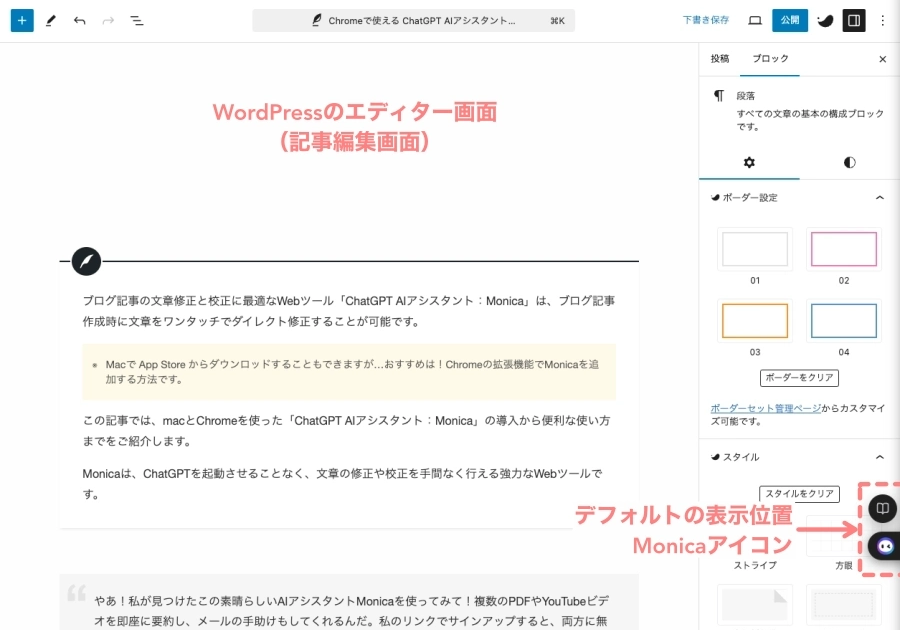The image size is (900, 630).
Task: Collapse the スタイル panel
Action: pos(879,457)
